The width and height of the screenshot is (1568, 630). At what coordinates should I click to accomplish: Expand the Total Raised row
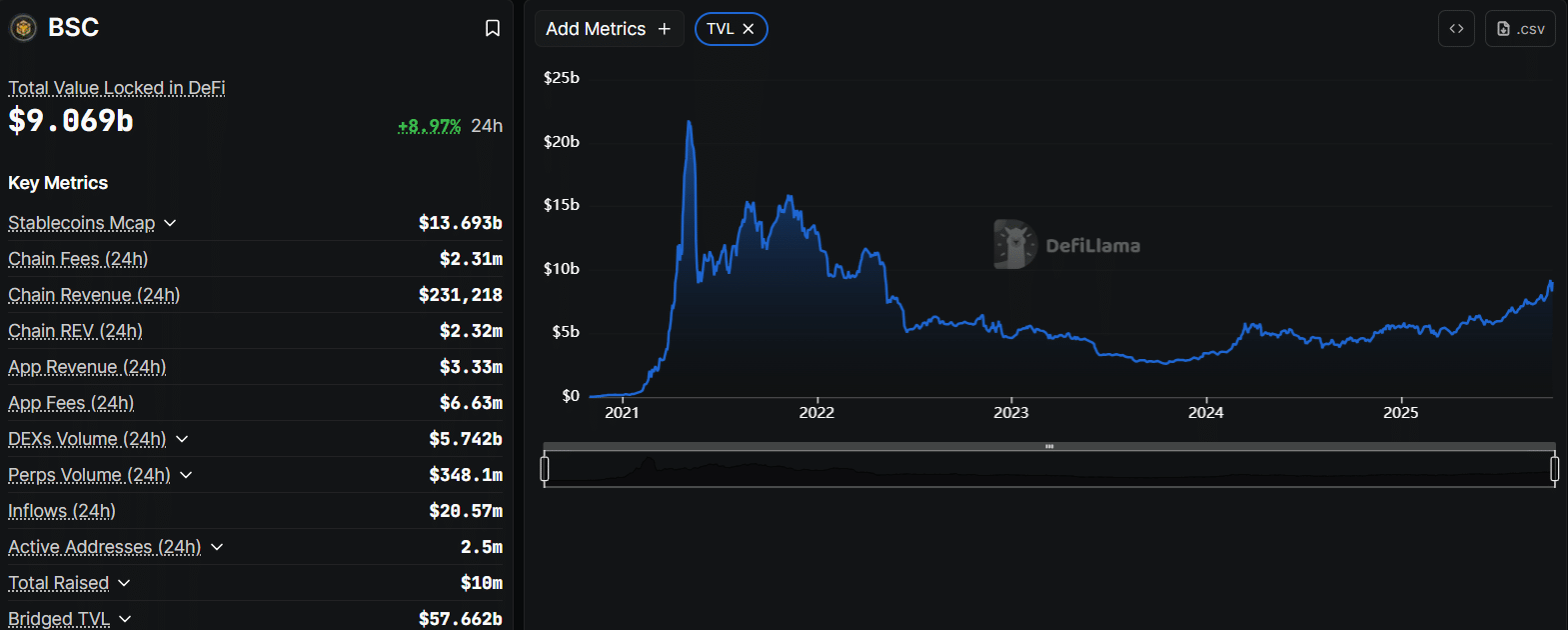click(x=124, y=583)
